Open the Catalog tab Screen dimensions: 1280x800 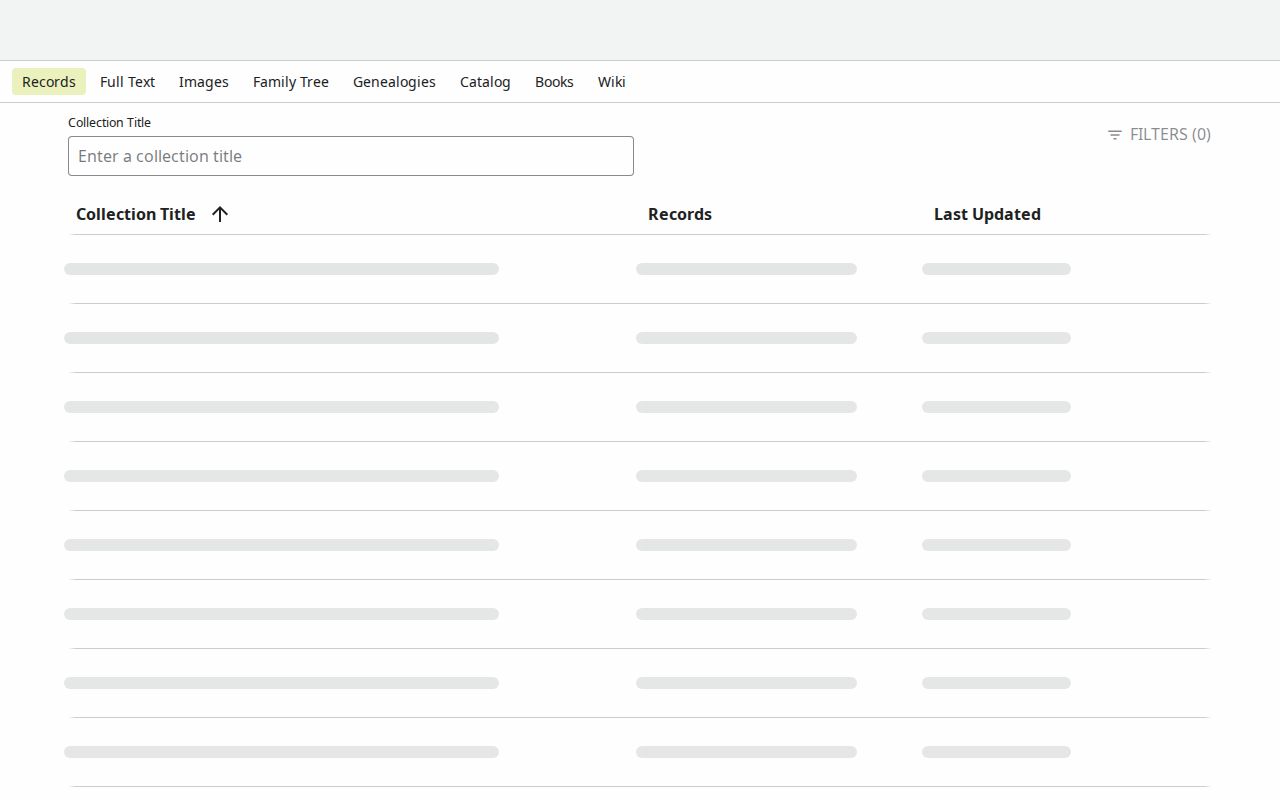(485, 82)
